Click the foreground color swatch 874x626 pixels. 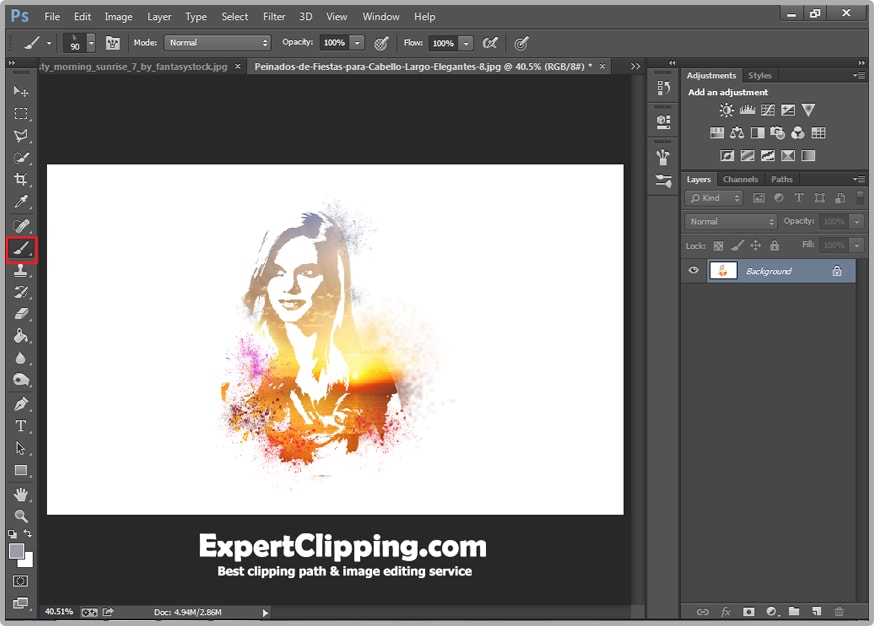[16, 551]
